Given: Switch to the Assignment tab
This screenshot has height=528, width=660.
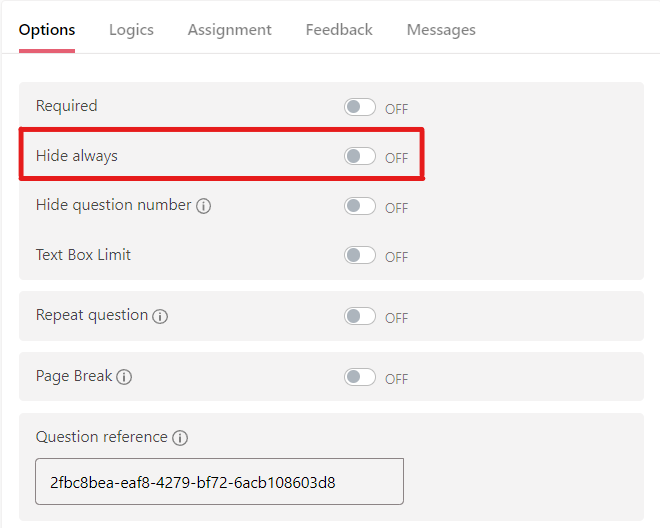Looking at the screenshot, I should pos(229,30).
